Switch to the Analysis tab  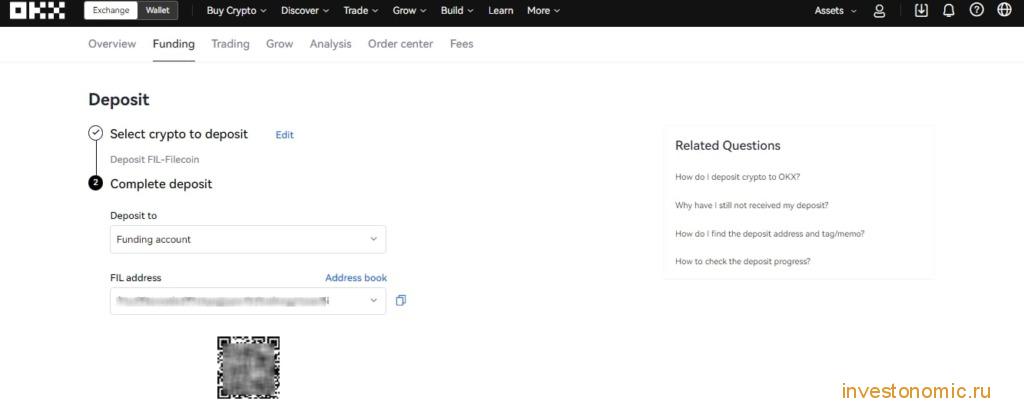coord(330,44)
